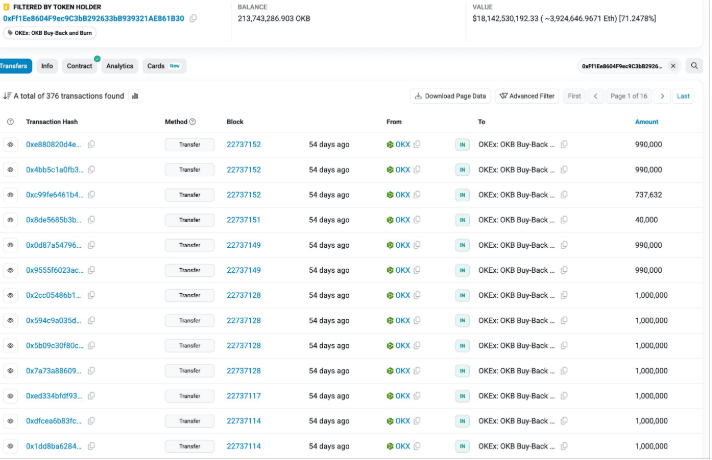This screenshot has height=460, width=712.
Task: Copy recipient address in 0x5b09c30f80c row
Action: (564, 346)
